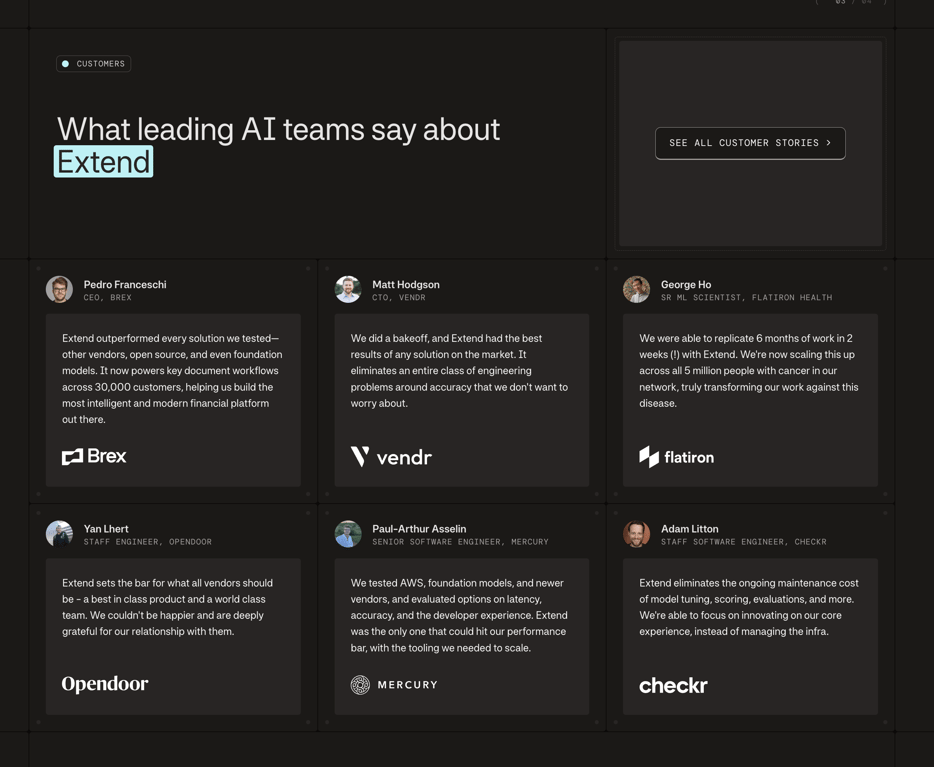934x767 pixels.
Task: Click Senior Software Engineer, Mercury text
Action: (460, 542)
